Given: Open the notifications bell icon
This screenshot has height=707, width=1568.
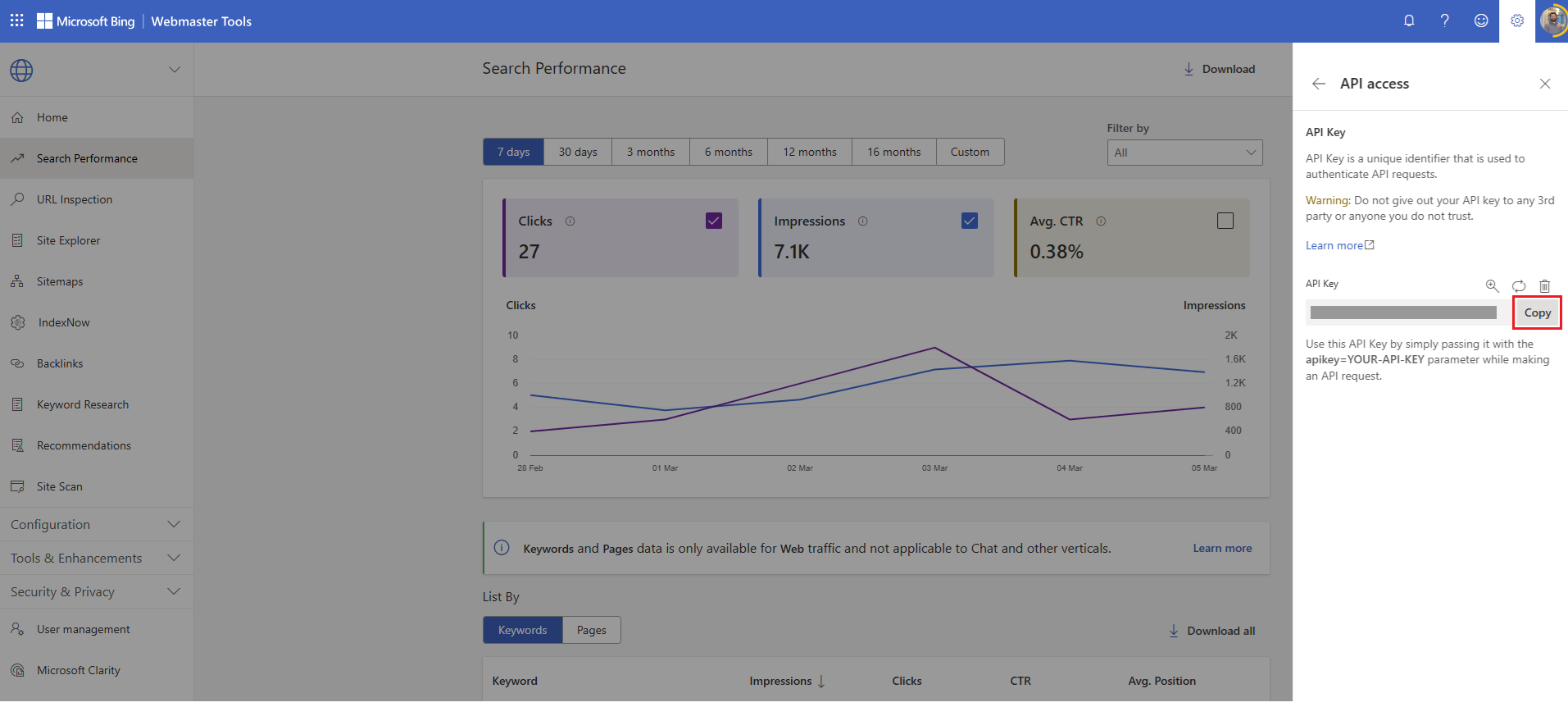Looking at the screenshot, I should coord(1409,21).
